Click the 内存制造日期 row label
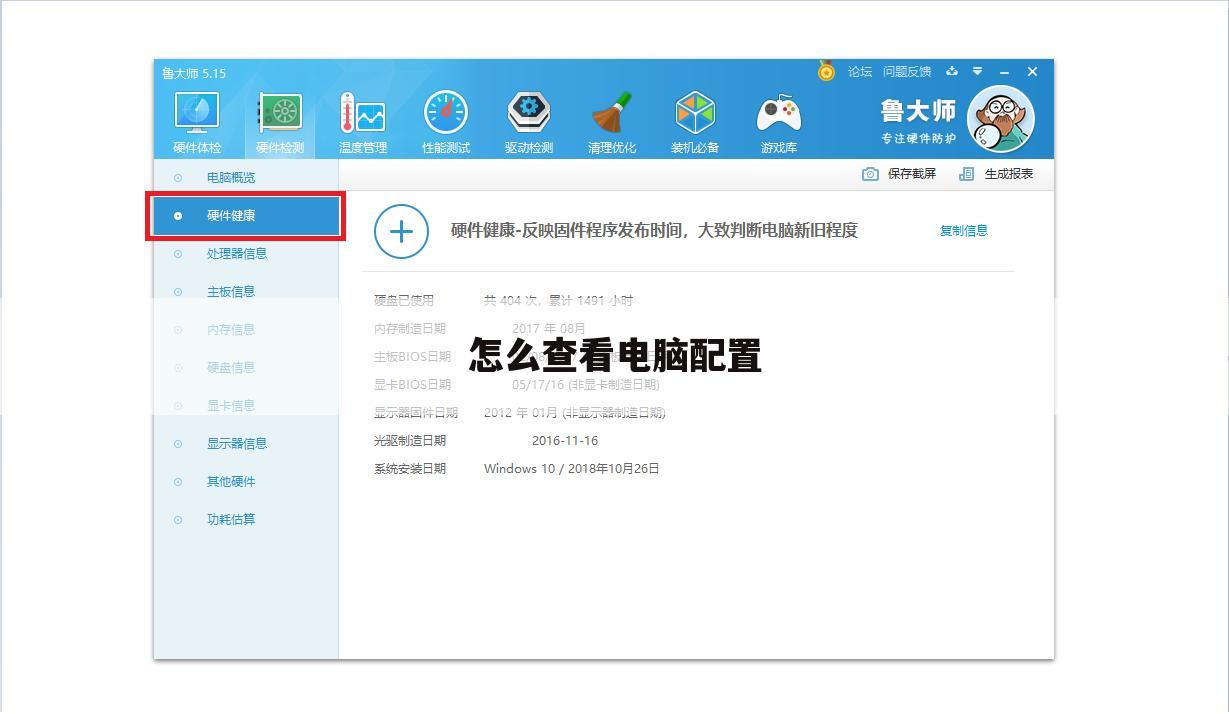Image resolution: width=1229 pixels, height=714 pixels. (x=410, y=328)
